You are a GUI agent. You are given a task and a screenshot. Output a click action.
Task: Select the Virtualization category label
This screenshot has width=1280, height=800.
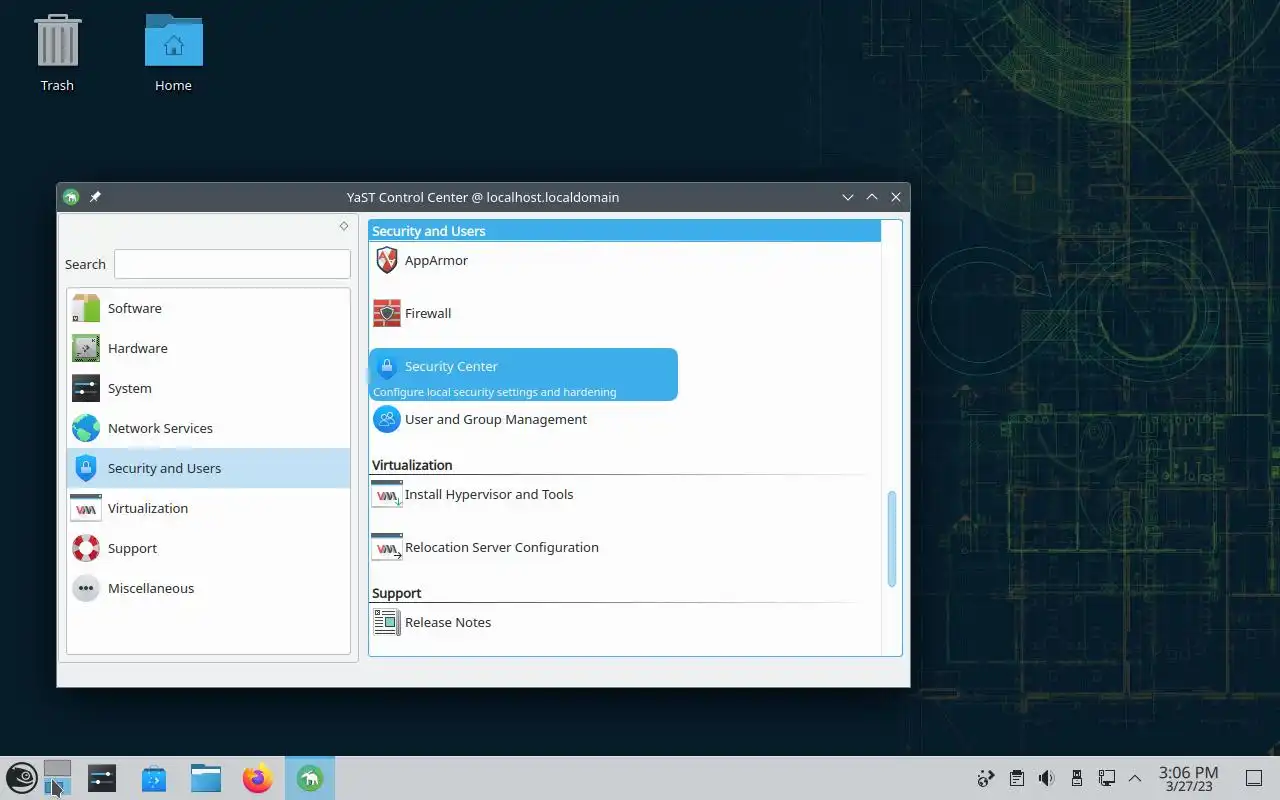(x=148, y=508)
